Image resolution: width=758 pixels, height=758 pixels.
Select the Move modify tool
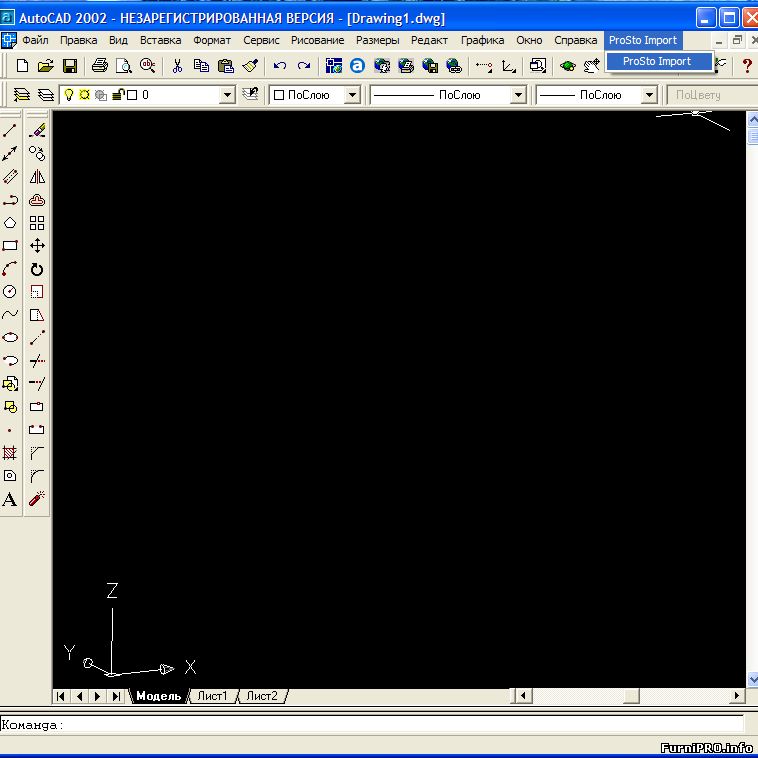point(37,246)
